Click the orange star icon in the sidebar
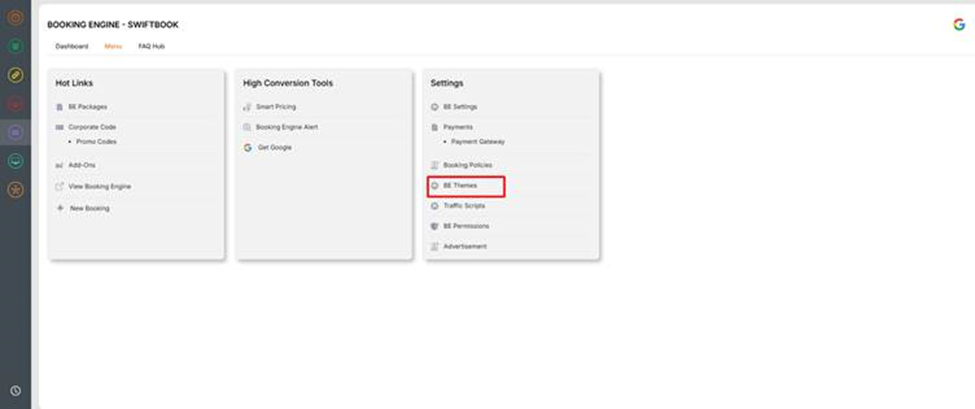 pyautogui.click(x=15, y=189)
